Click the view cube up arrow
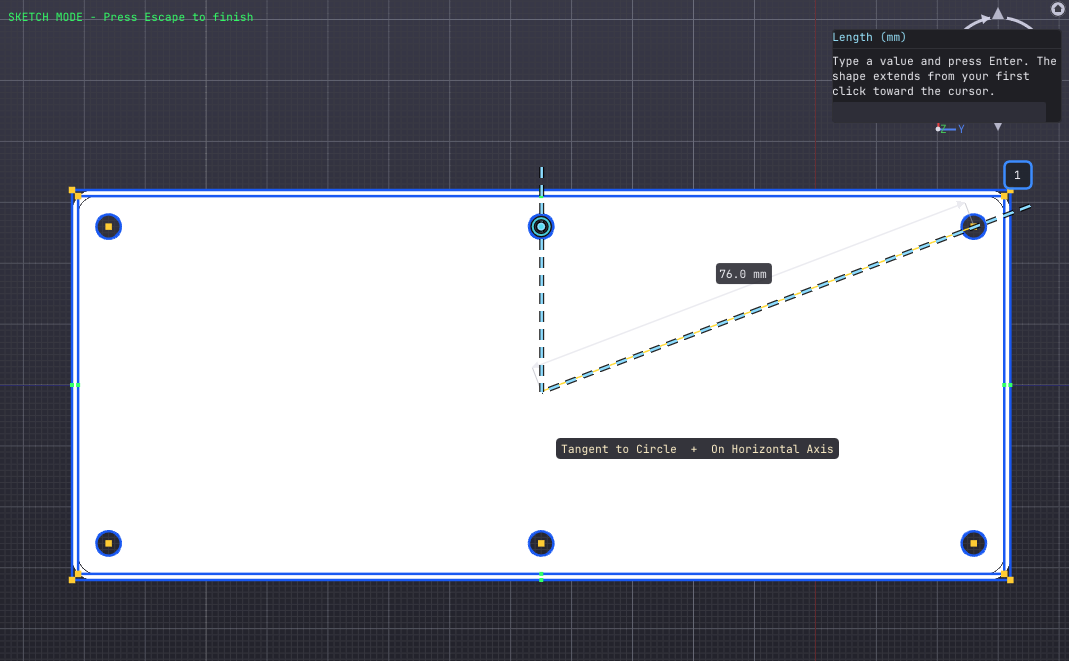The width and height of the screenshot is (1069, 661). point(998,13)
